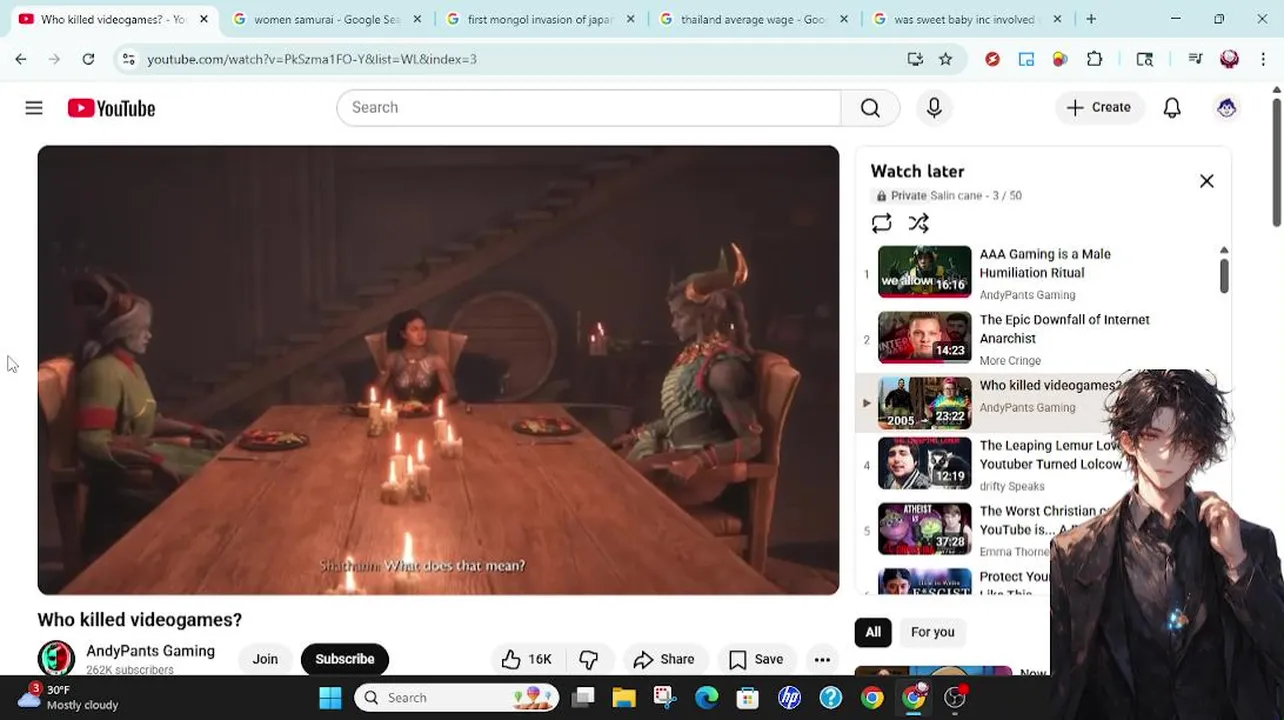
Task: Click the playlist panel scrollbar
Action: pyautogui.click(x=1224, y=275)
